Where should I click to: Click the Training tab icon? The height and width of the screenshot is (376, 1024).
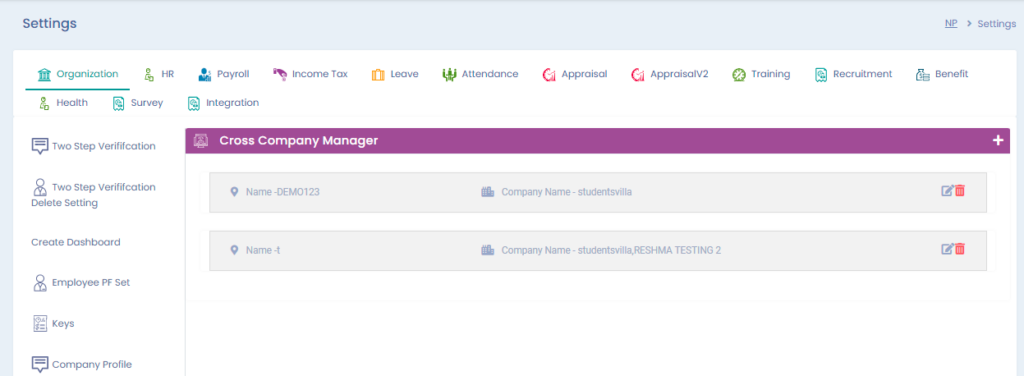coord(739,74)
